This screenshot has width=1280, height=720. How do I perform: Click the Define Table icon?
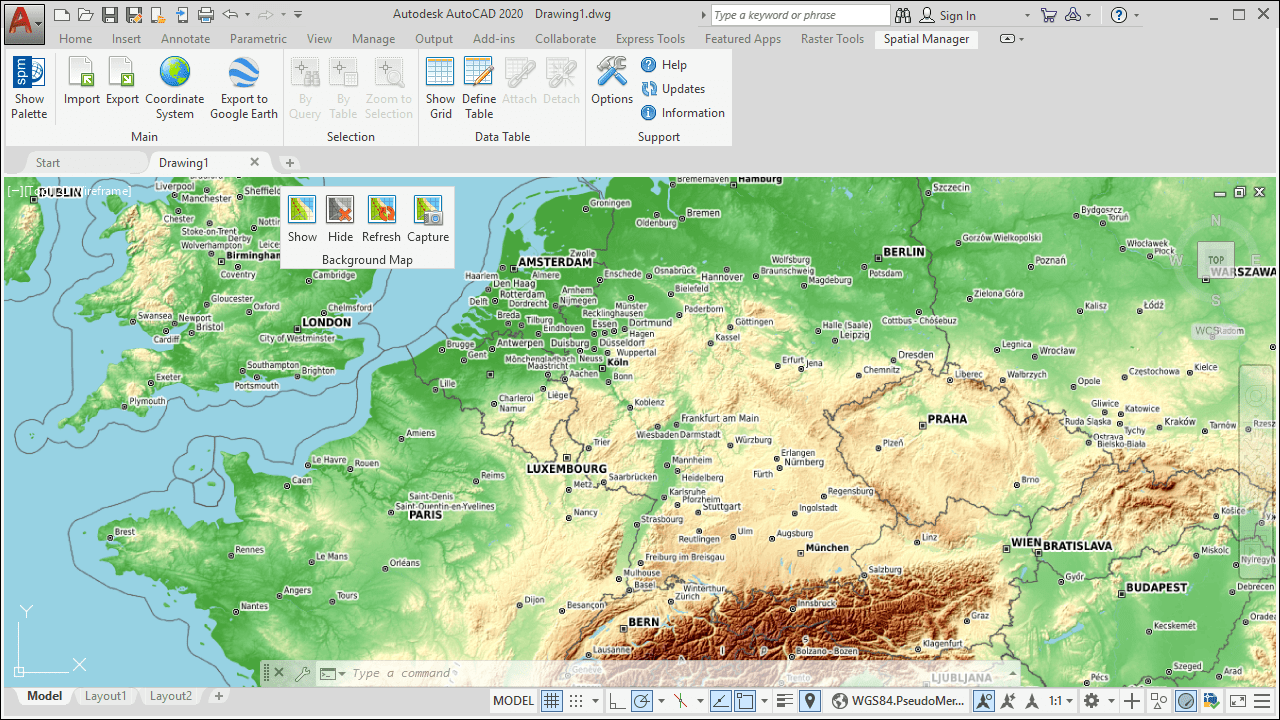(x=479, y=88)
